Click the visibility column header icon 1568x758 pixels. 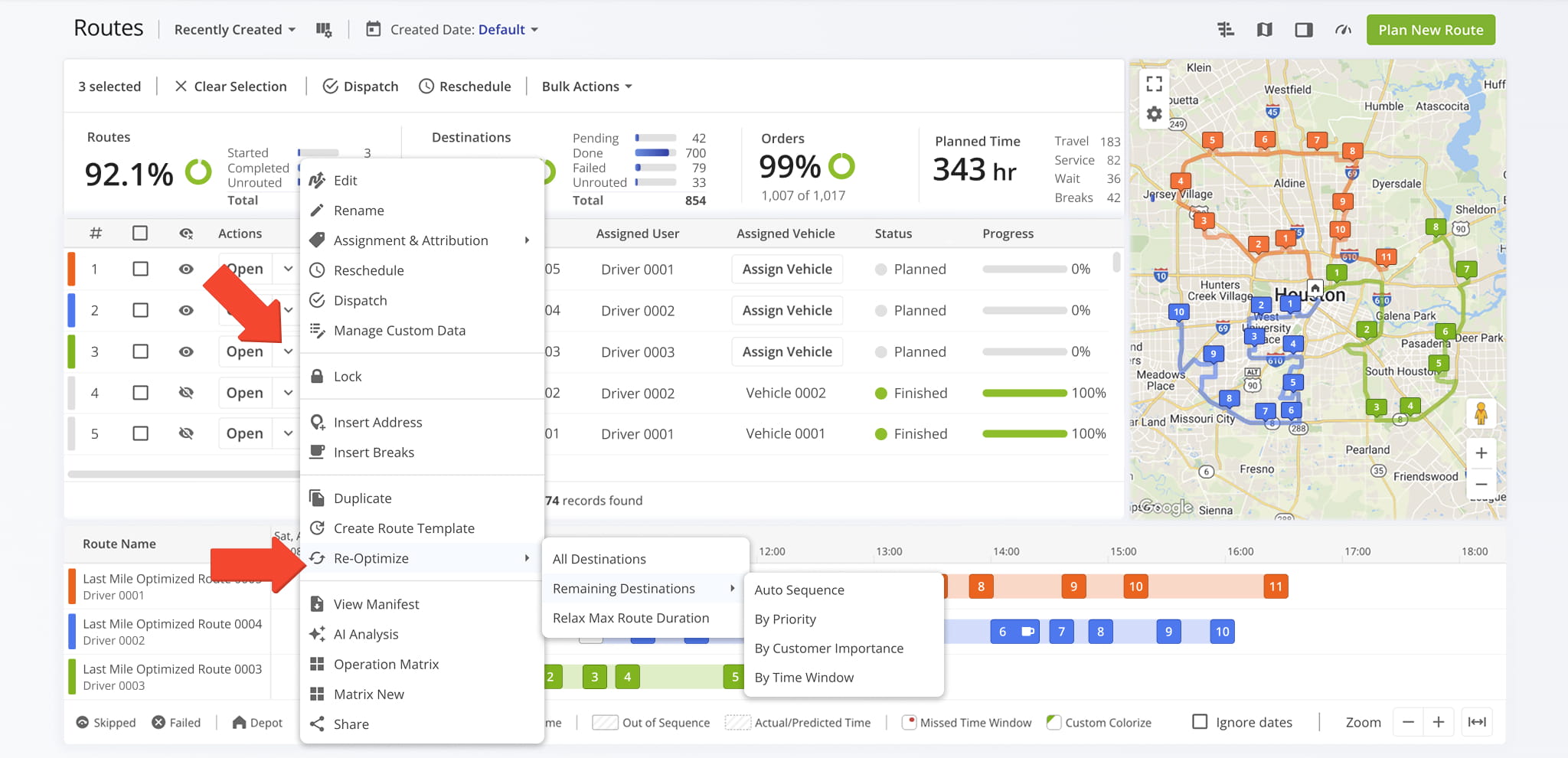[x=186, y=234]
